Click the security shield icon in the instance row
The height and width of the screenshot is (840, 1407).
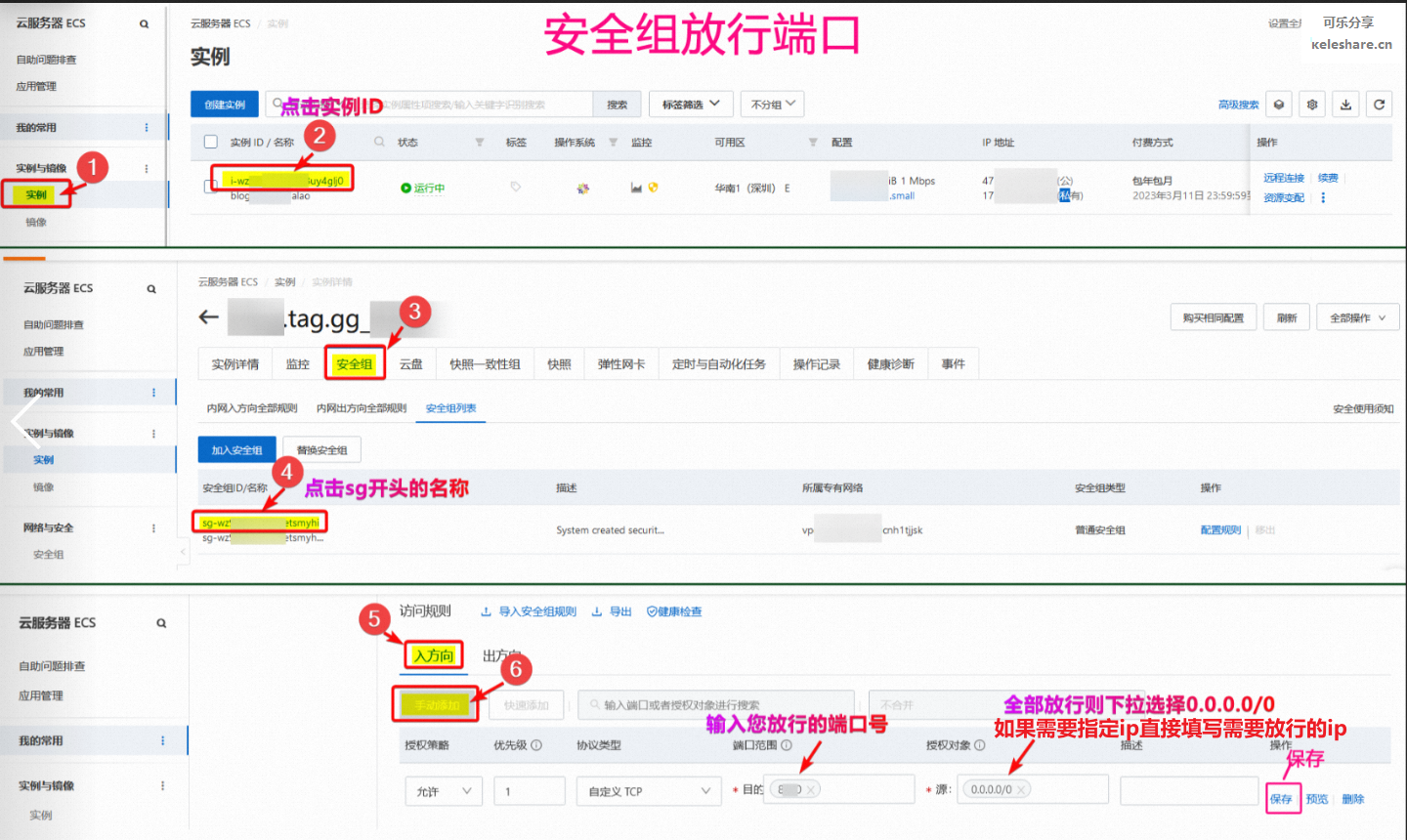coord(653,188)
